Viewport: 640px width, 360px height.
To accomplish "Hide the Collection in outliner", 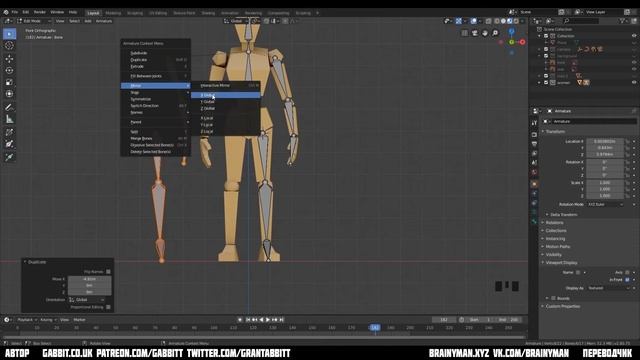I will (634, 36).
